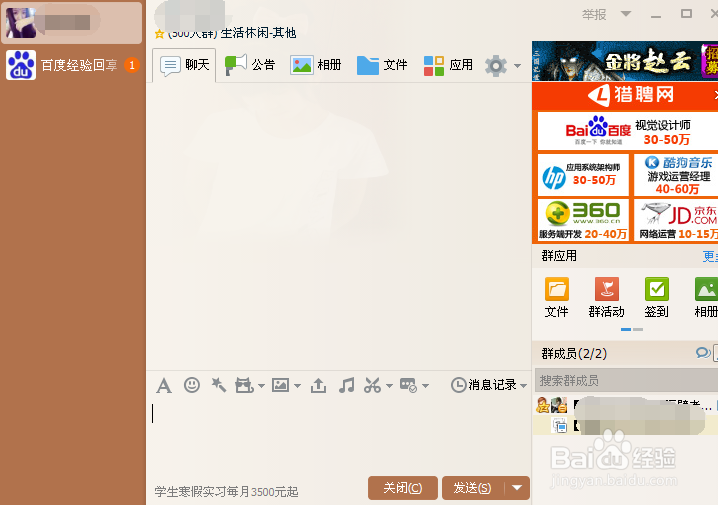Switch to the 聊天 tab

coord(184,65)
